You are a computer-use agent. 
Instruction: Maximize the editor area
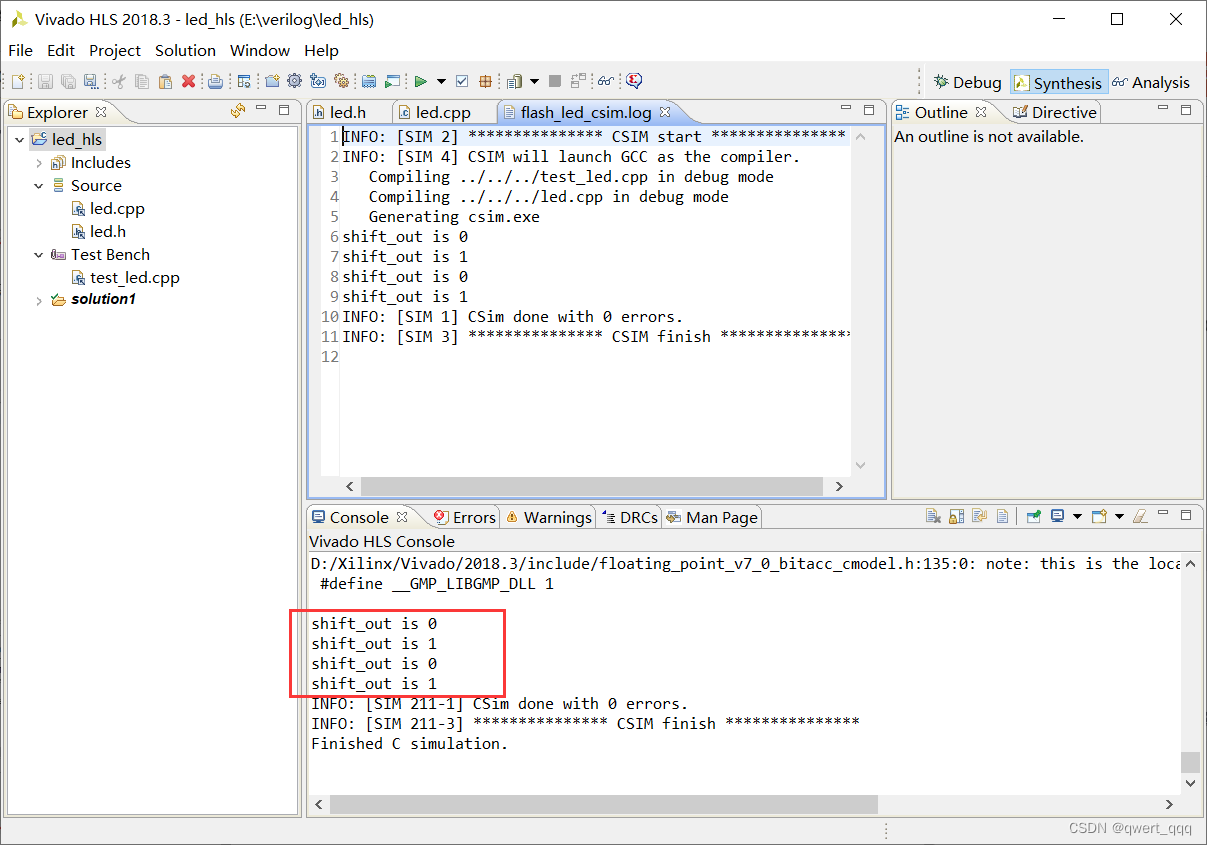pos(869,110)
